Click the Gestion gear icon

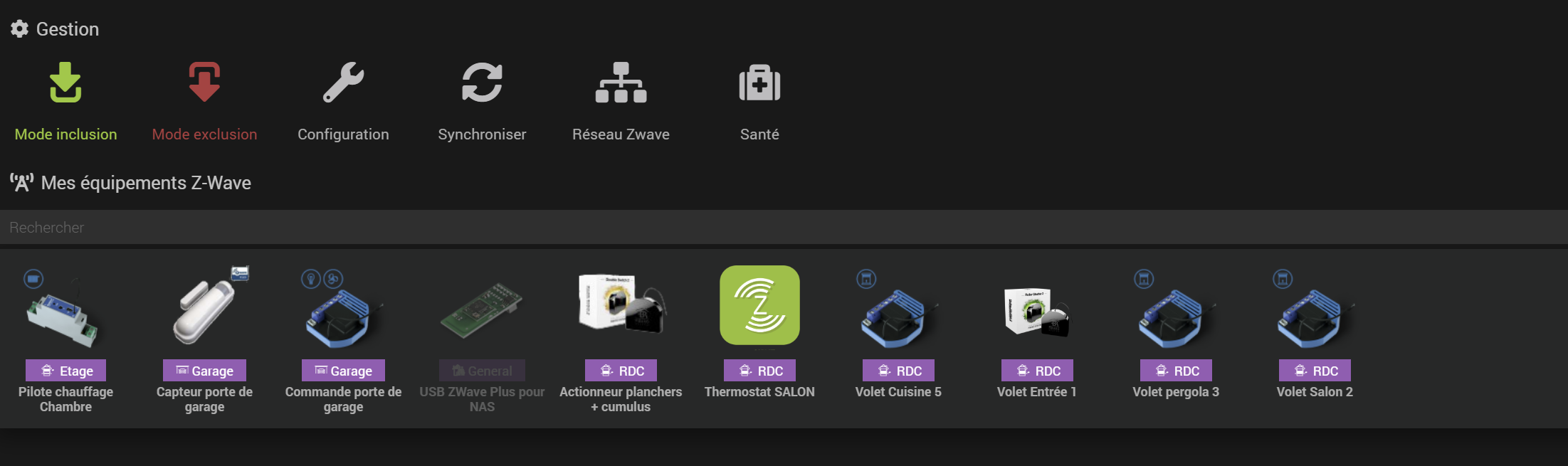(19, 28)
